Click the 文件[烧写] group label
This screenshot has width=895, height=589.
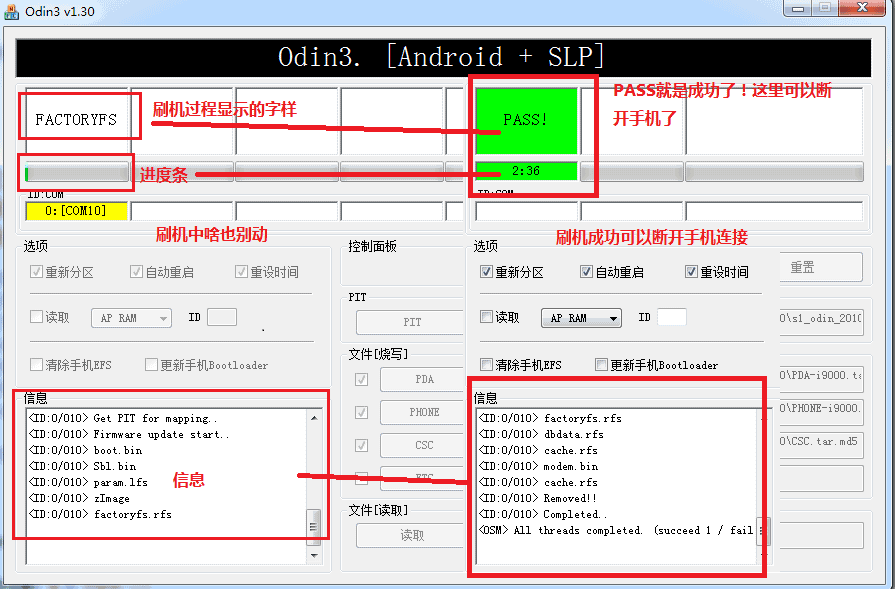[378, 354]
